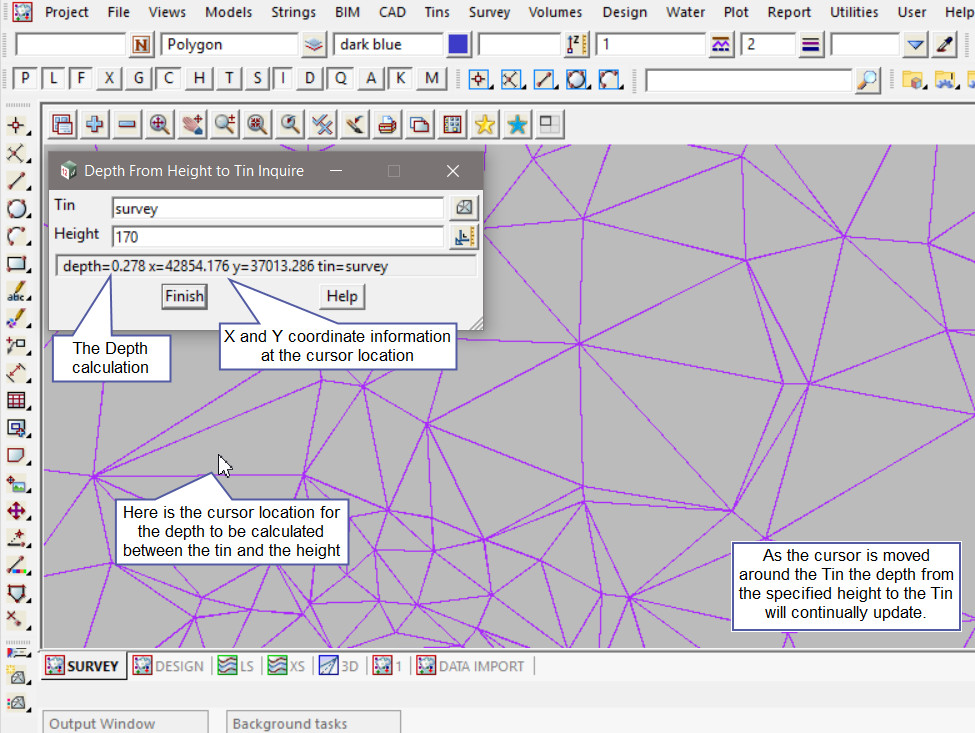Click the dark blue colour swatch
This screenshot has width=975, height=733.
(x=459, y=45)
